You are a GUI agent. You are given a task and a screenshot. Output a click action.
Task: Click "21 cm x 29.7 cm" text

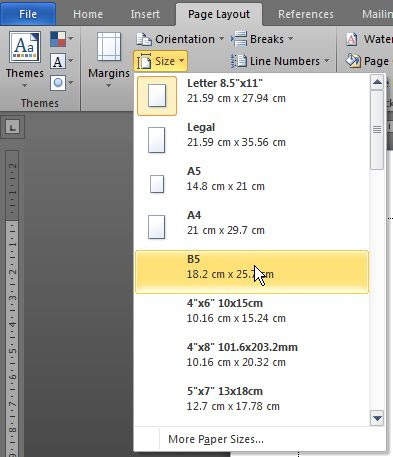tap(226, 230)
